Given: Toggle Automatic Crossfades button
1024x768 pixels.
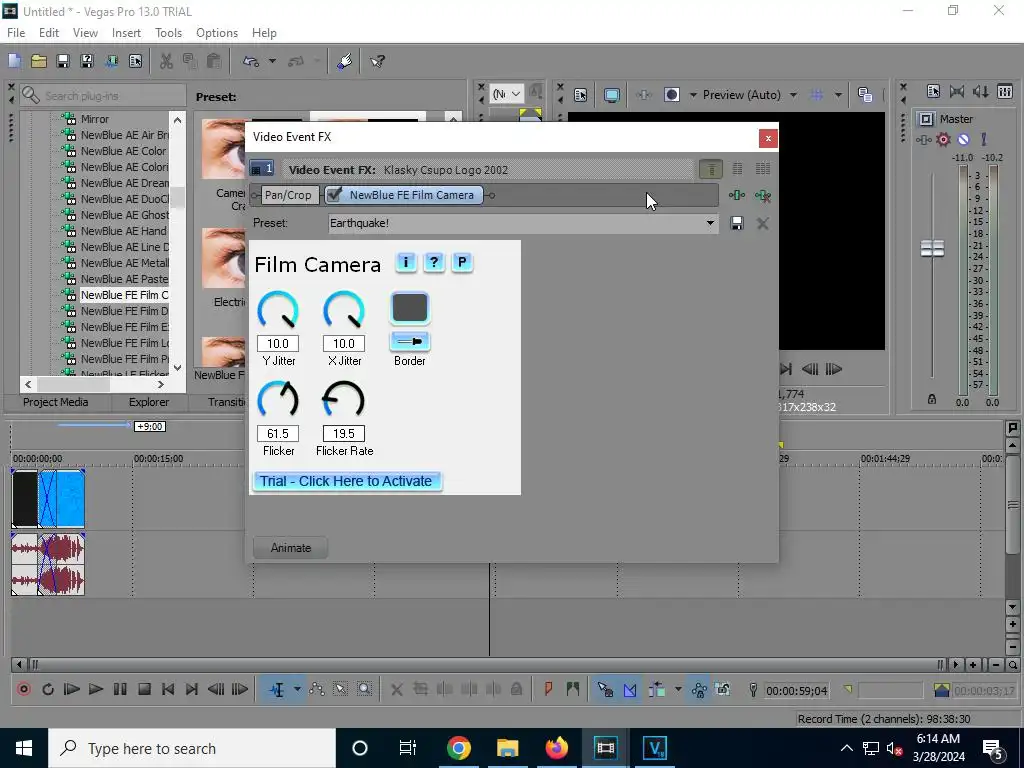Looking at the screenshot, I should (x=630, y=689).
